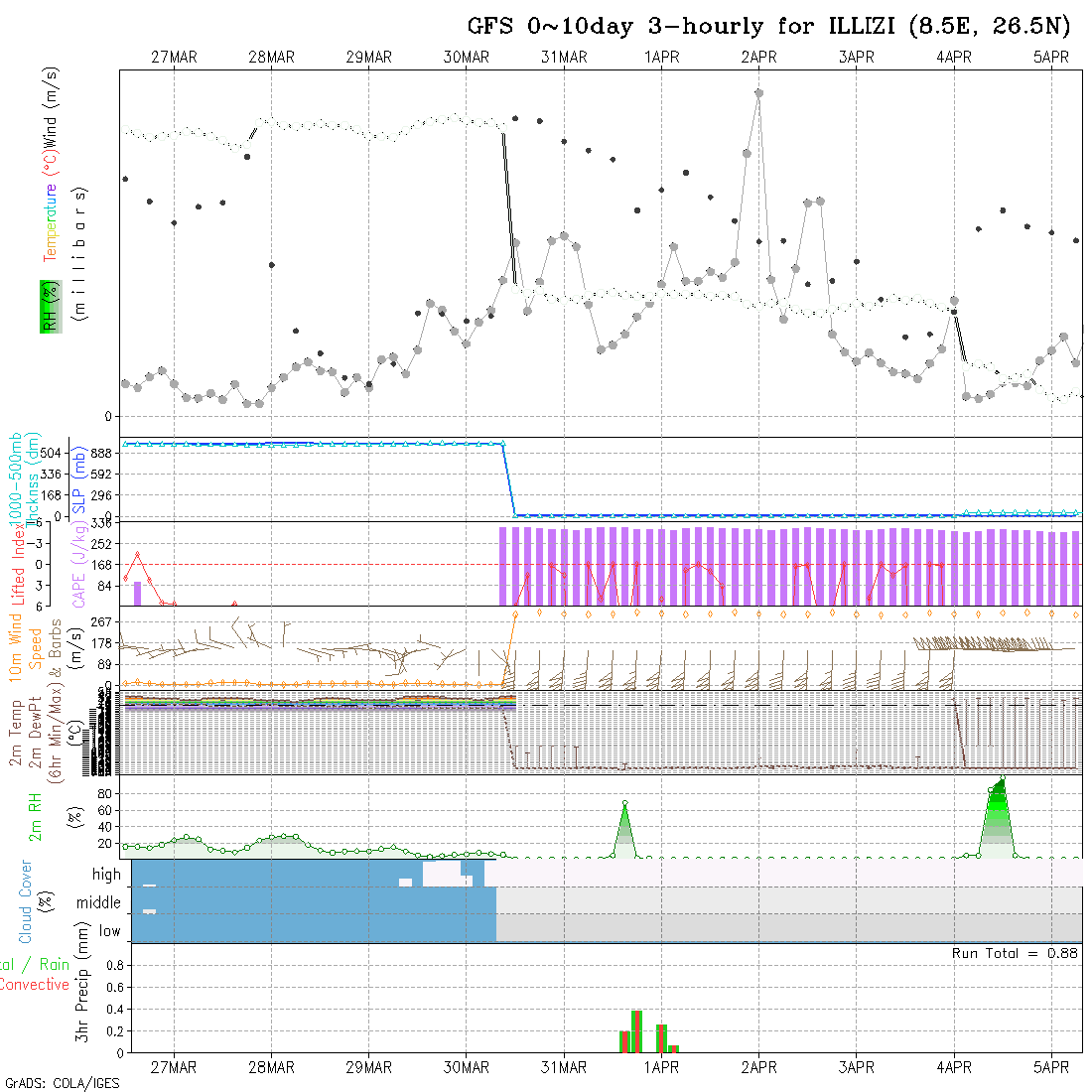Click the Cloud Cover axis title
The width and height of the screenshot is (1092, 1092).
pyautogui.click(x=26, y=901)
